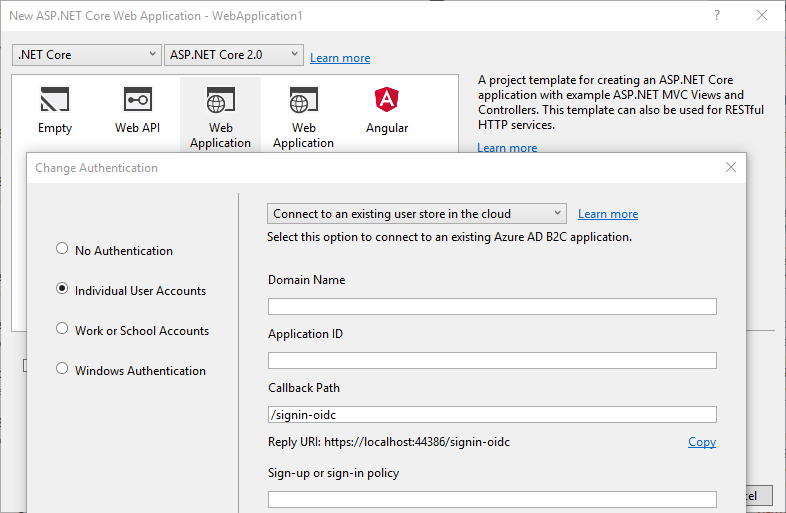Image resolution: width=786 pixels, height=513 pixels.
Task: Select Individual User Accounts radio button
Action: point(62,289)
